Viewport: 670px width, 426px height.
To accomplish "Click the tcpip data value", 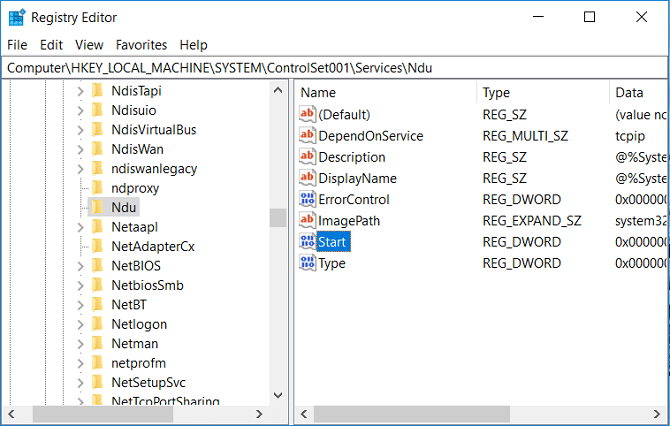I will (x=630, y=136).
